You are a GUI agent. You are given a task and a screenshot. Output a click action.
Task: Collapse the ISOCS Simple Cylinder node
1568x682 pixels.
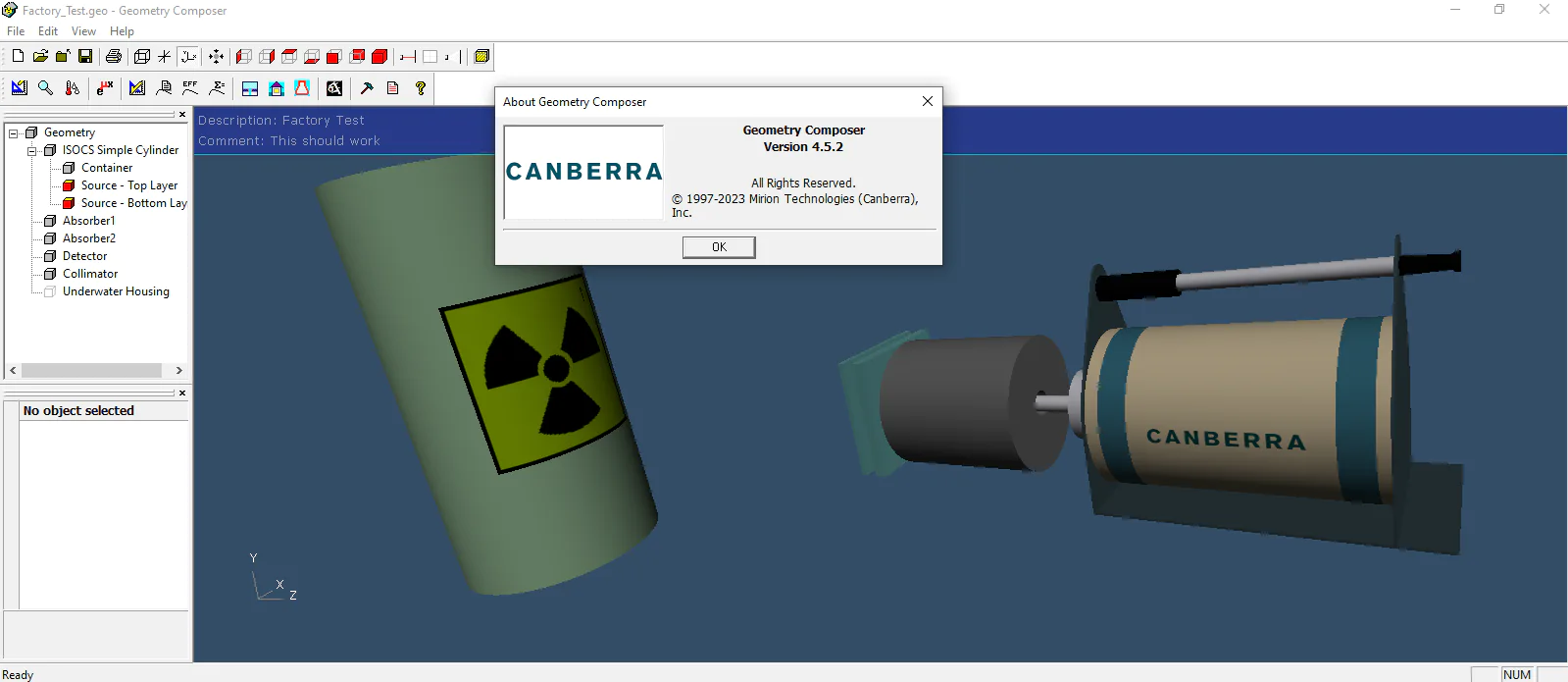coord(32,150)
